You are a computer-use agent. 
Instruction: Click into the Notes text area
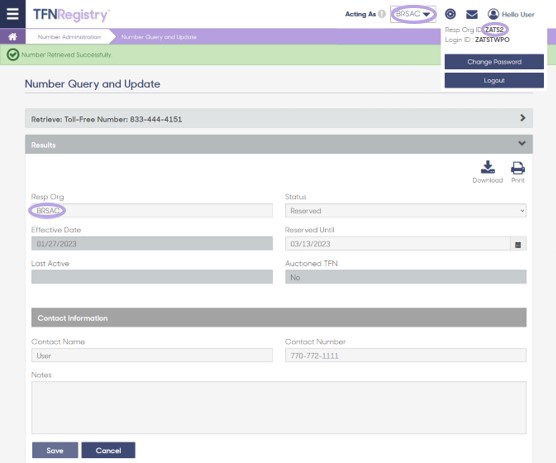[x=279, y=408]
